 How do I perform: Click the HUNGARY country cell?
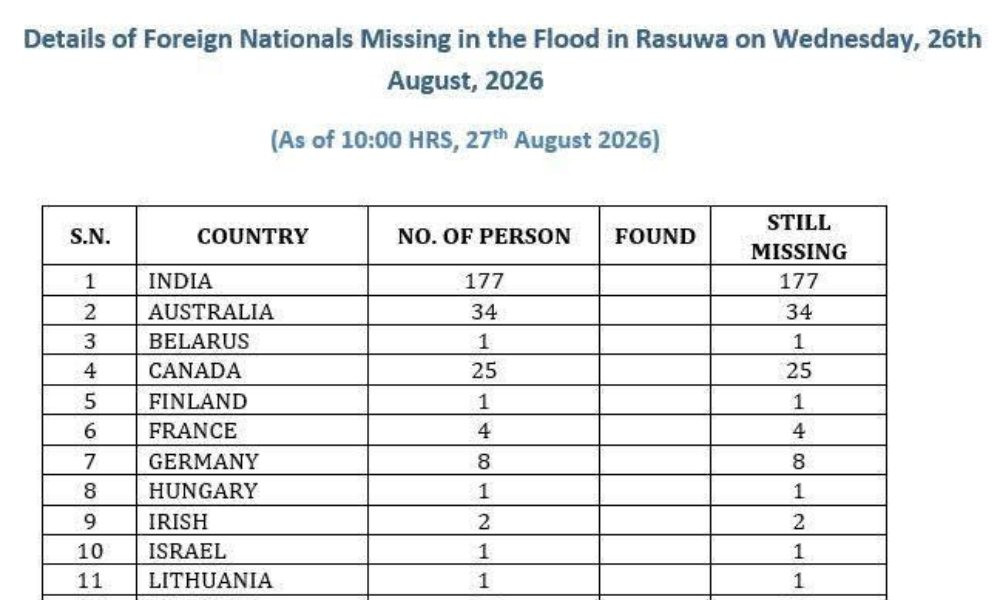click(253, 490)
